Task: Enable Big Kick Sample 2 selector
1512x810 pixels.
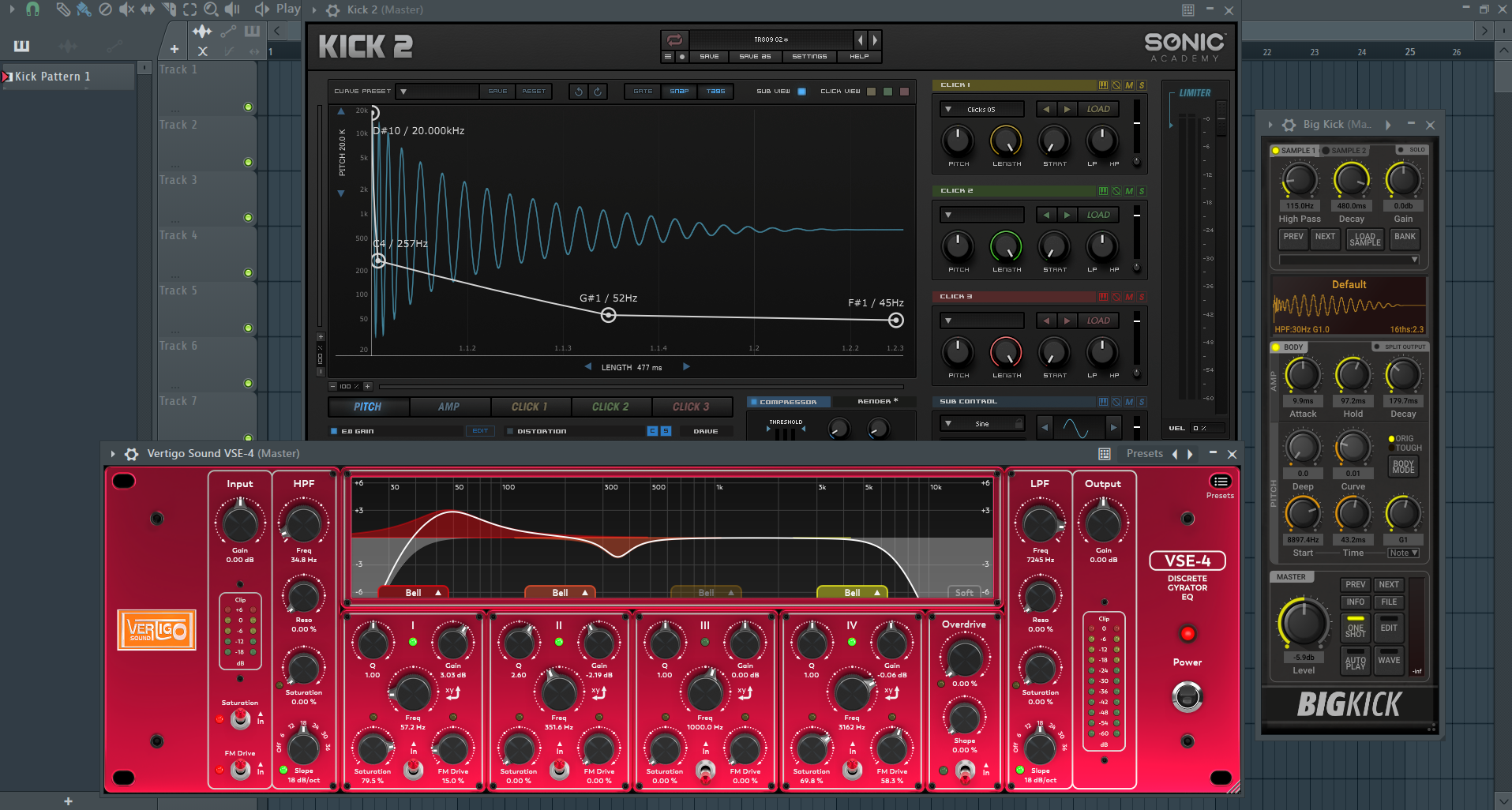Action: 1326,150
